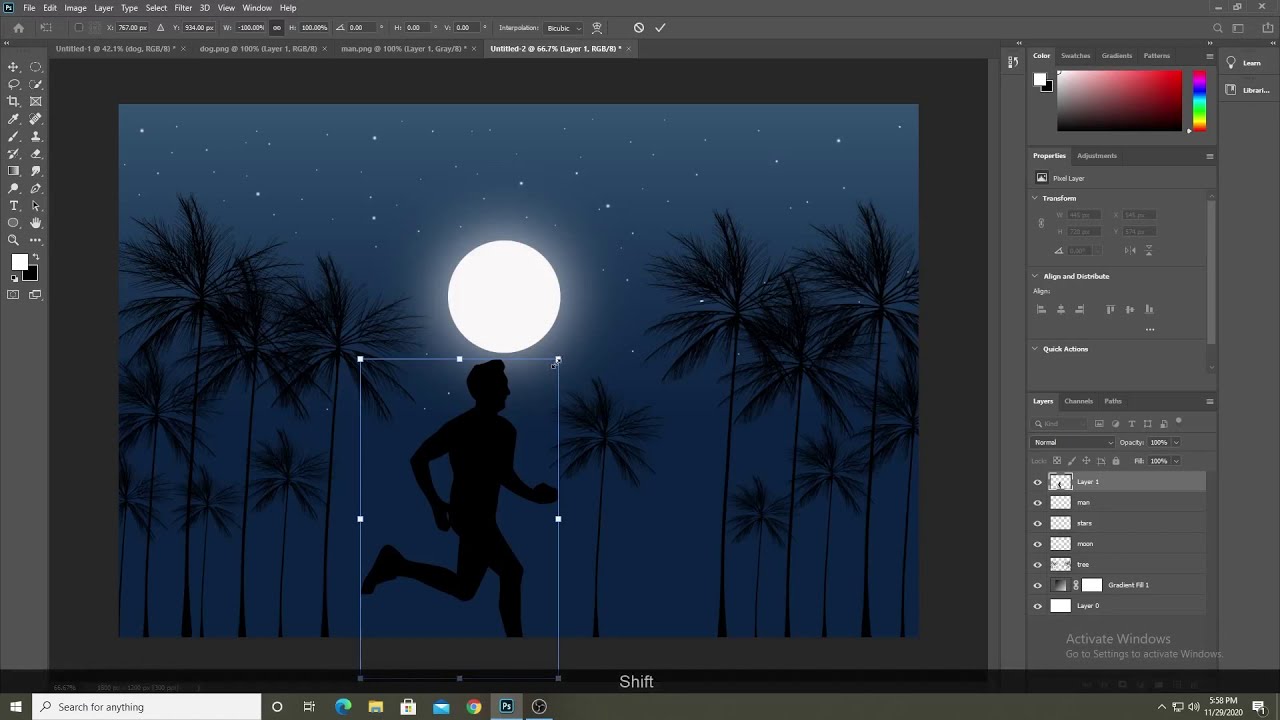
Task: Toggle the aspect ratio link
Action: pos(277,28)
